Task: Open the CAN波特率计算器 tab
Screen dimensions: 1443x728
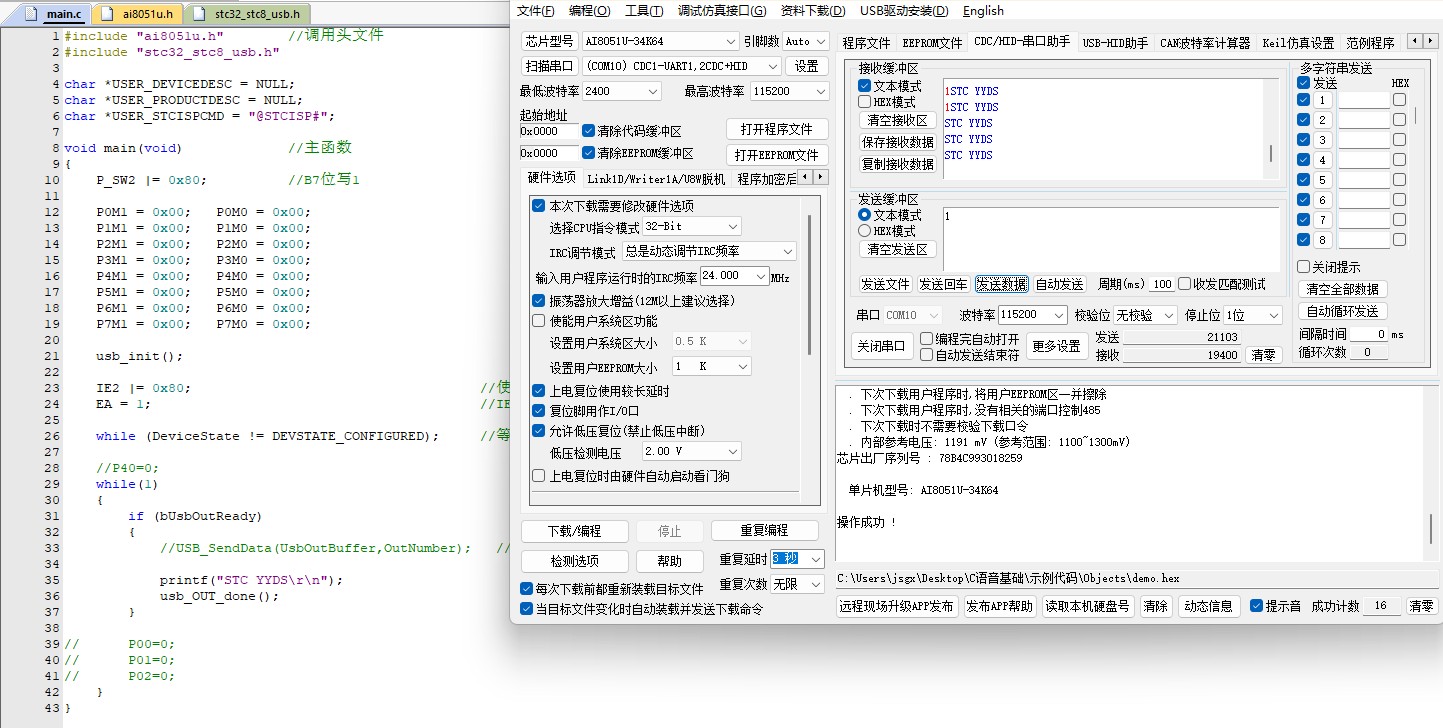Action: [x=1205, y=43]
